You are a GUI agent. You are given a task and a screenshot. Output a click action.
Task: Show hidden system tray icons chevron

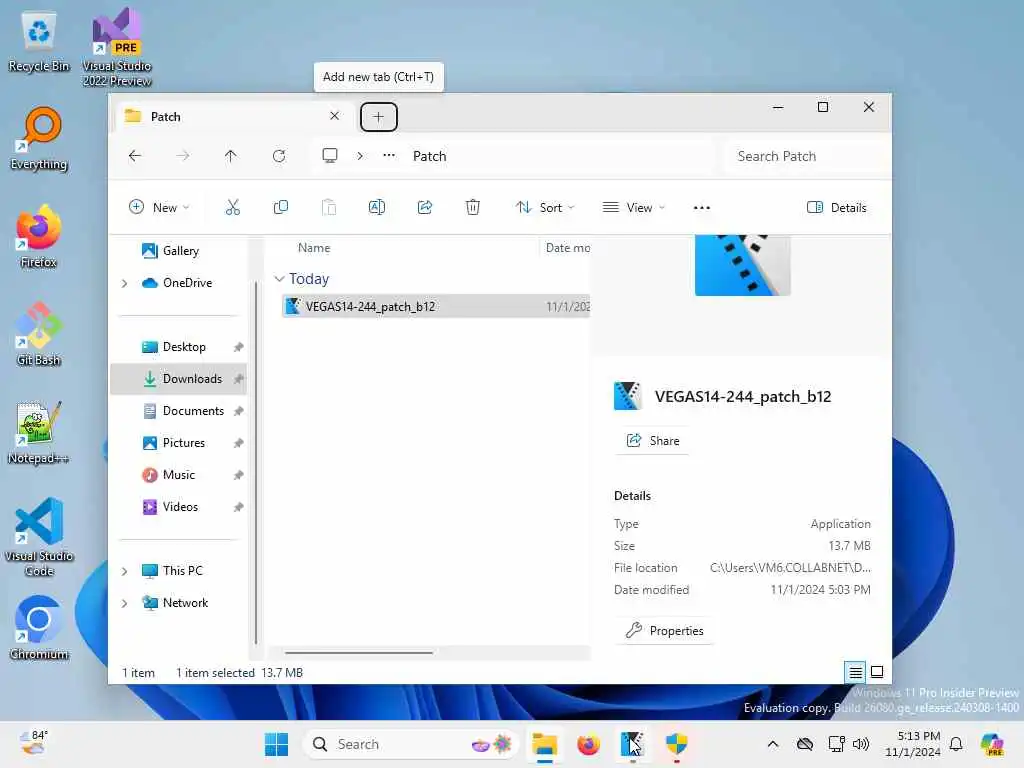tap(773, 744)
